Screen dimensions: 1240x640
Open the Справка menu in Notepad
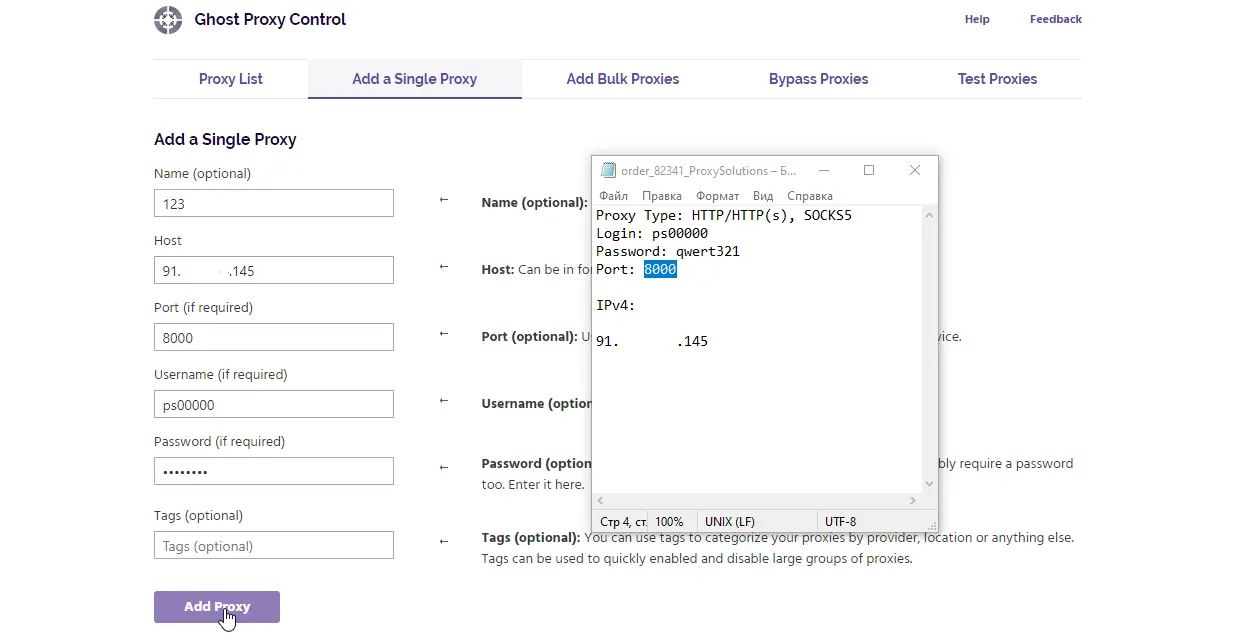tap(809, 196)
